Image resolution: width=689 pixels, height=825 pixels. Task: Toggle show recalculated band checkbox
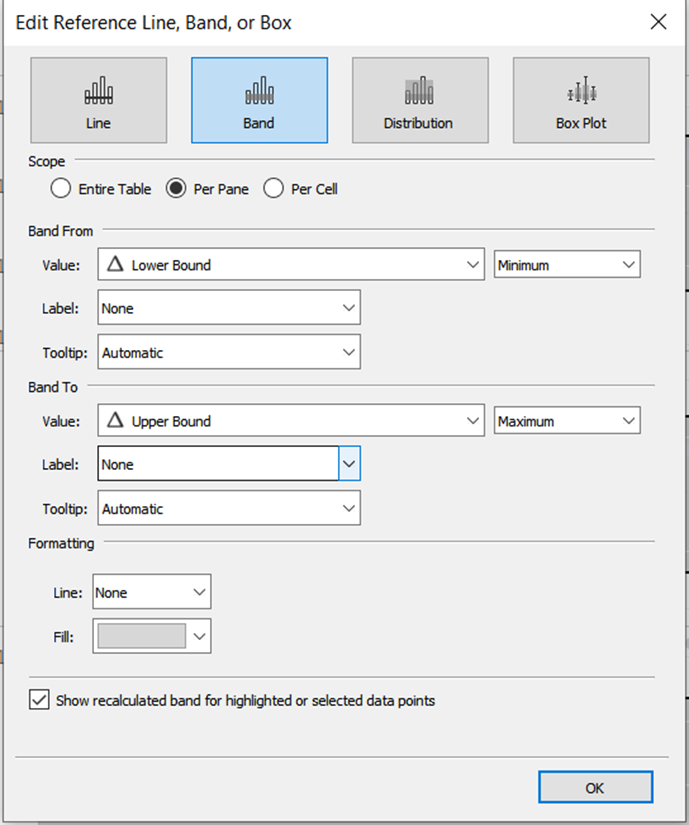click(x=40, y=701)
